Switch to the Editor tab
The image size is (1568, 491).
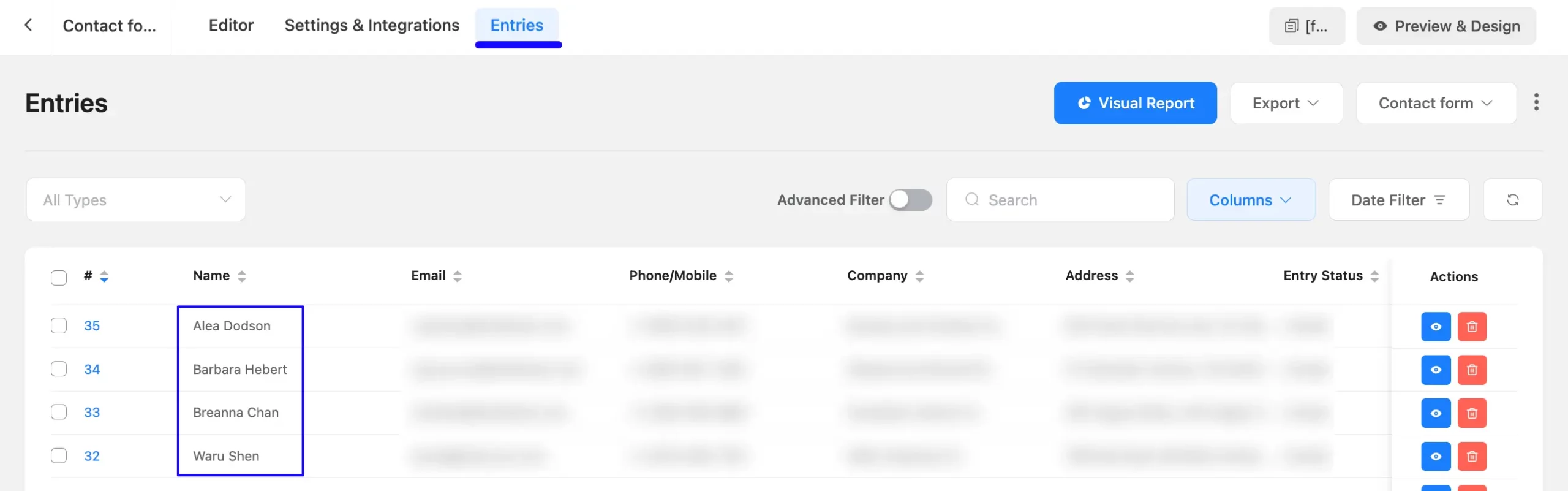[231, 25]
